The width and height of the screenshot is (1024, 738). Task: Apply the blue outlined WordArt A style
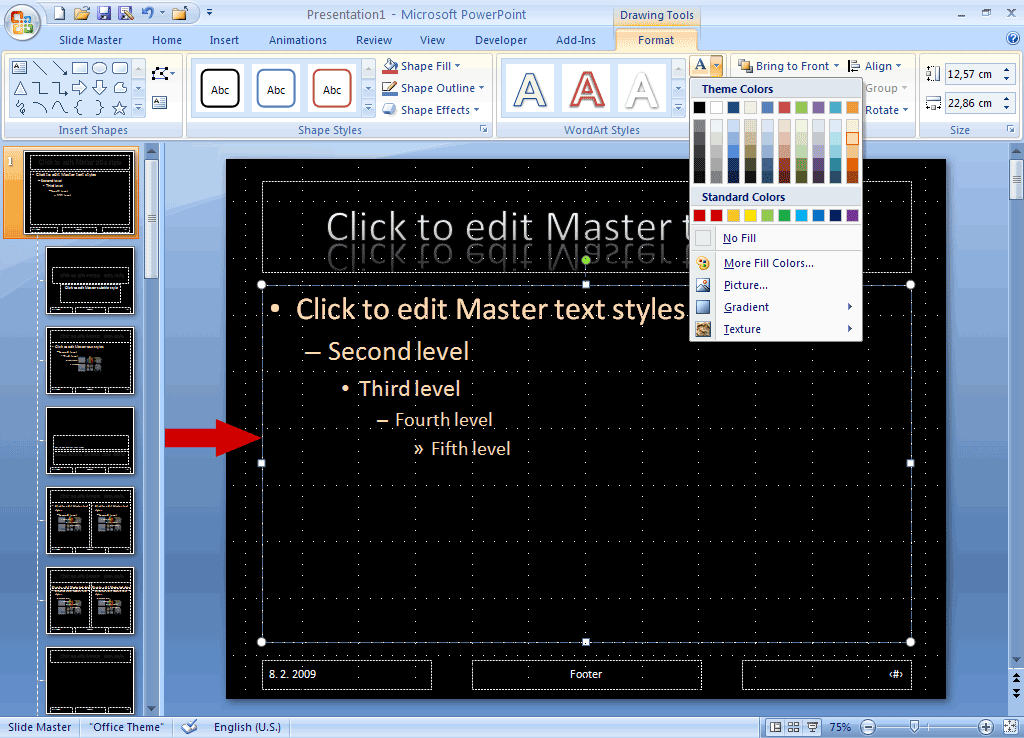click(x=530, y=89)
